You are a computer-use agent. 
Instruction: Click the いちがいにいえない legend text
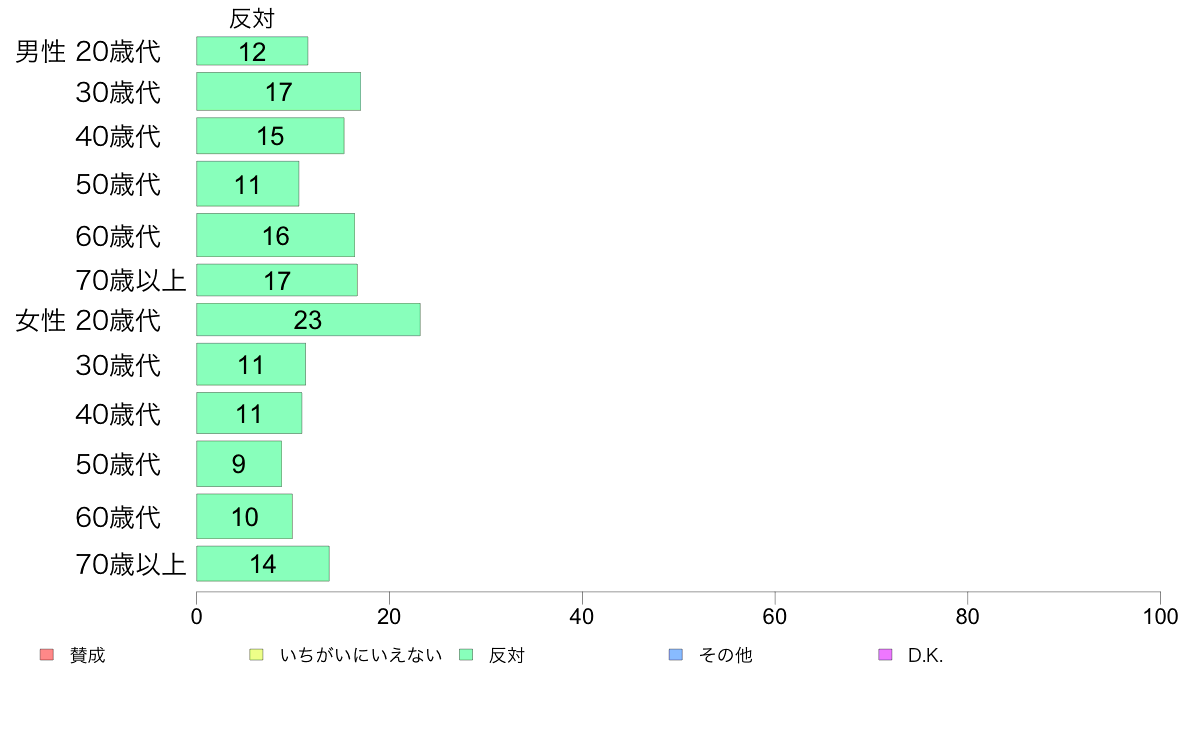coord(361,655)
